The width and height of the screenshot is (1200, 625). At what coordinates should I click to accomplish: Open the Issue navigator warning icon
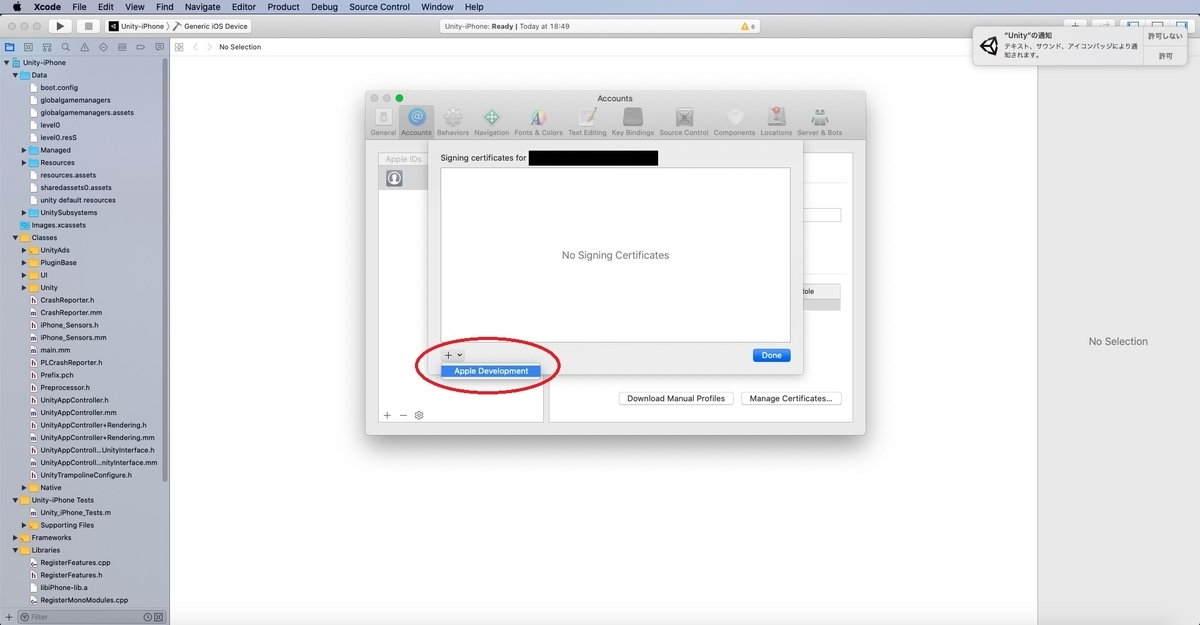click(x=84, y=47)
